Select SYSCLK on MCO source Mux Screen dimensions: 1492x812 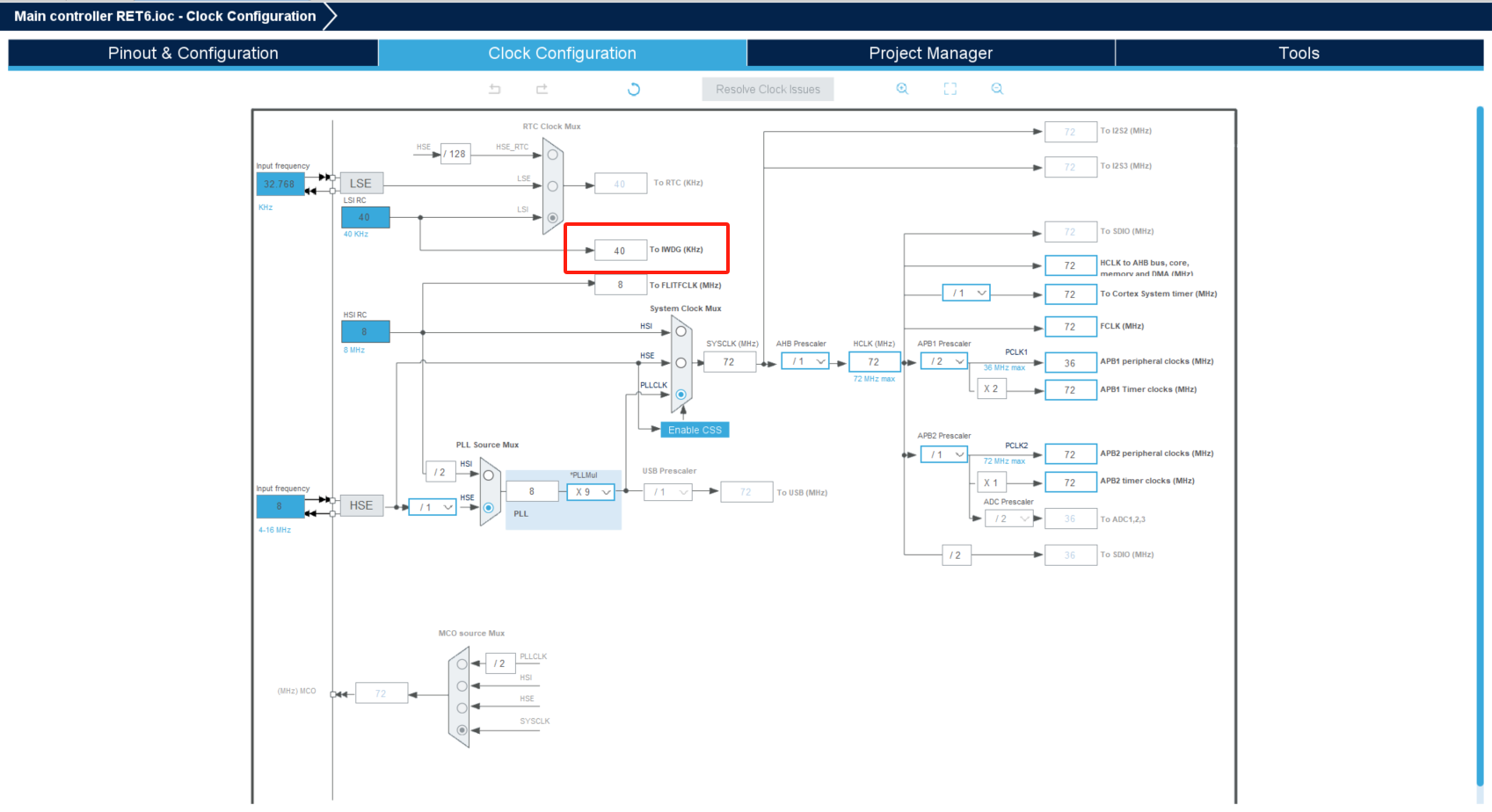pos(462,729)
